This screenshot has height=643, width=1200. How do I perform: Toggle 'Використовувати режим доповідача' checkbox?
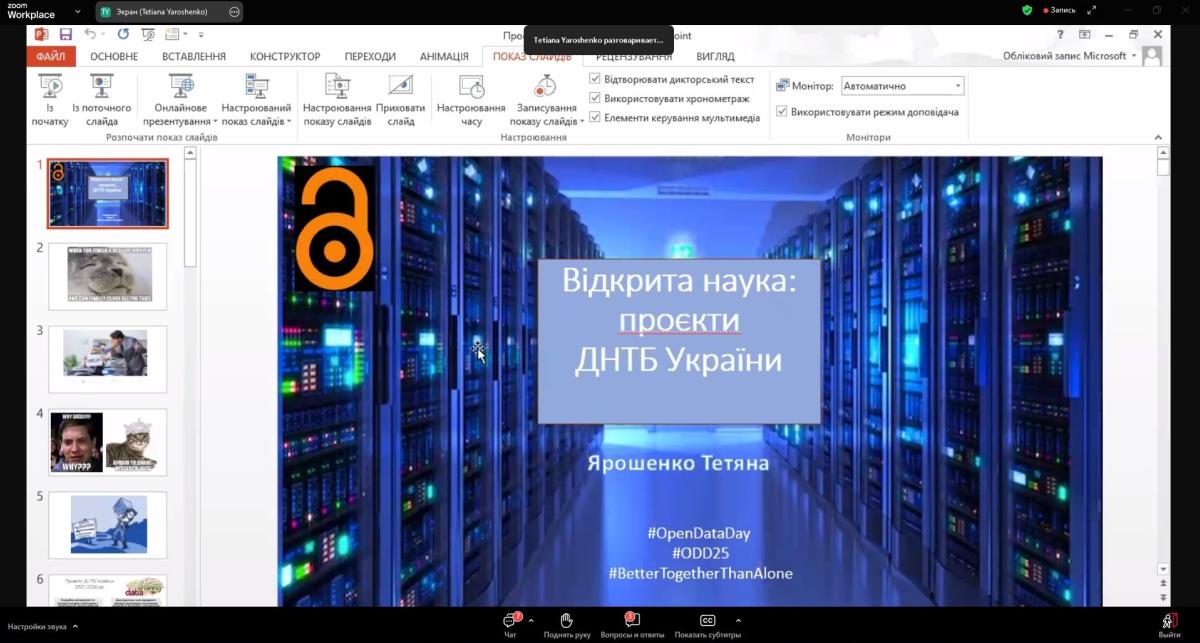782,112
